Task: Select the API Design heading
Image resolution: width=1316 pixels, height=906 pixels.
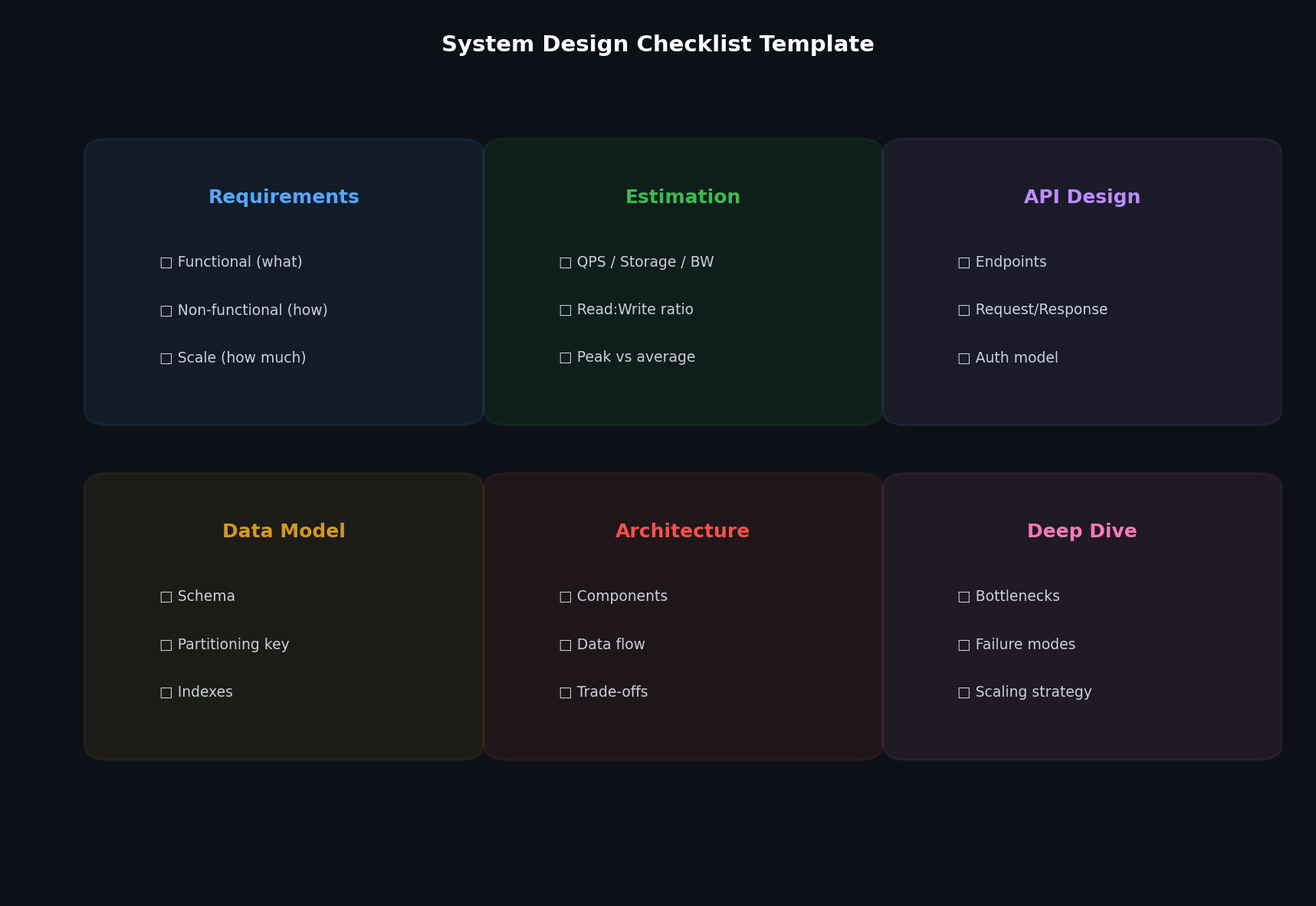Action: click(1082, 198)
